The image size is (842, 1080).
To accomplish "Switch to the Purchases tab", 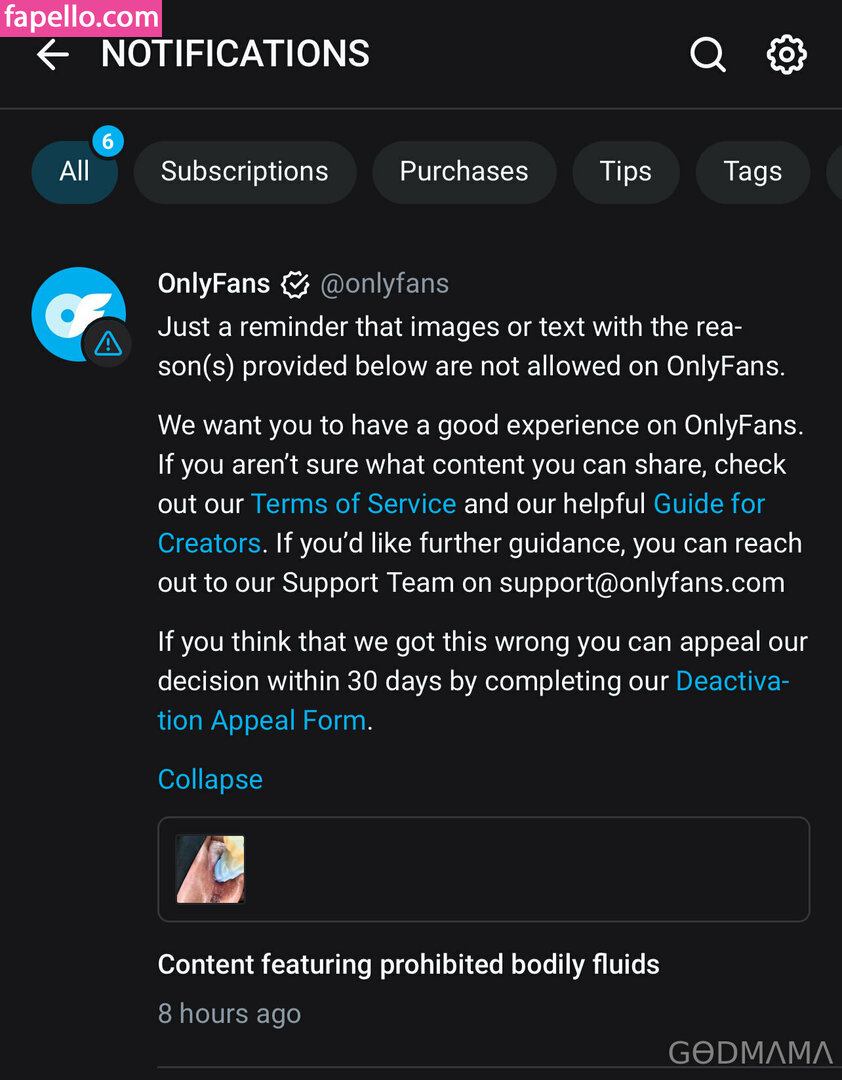I will (463, 172).
